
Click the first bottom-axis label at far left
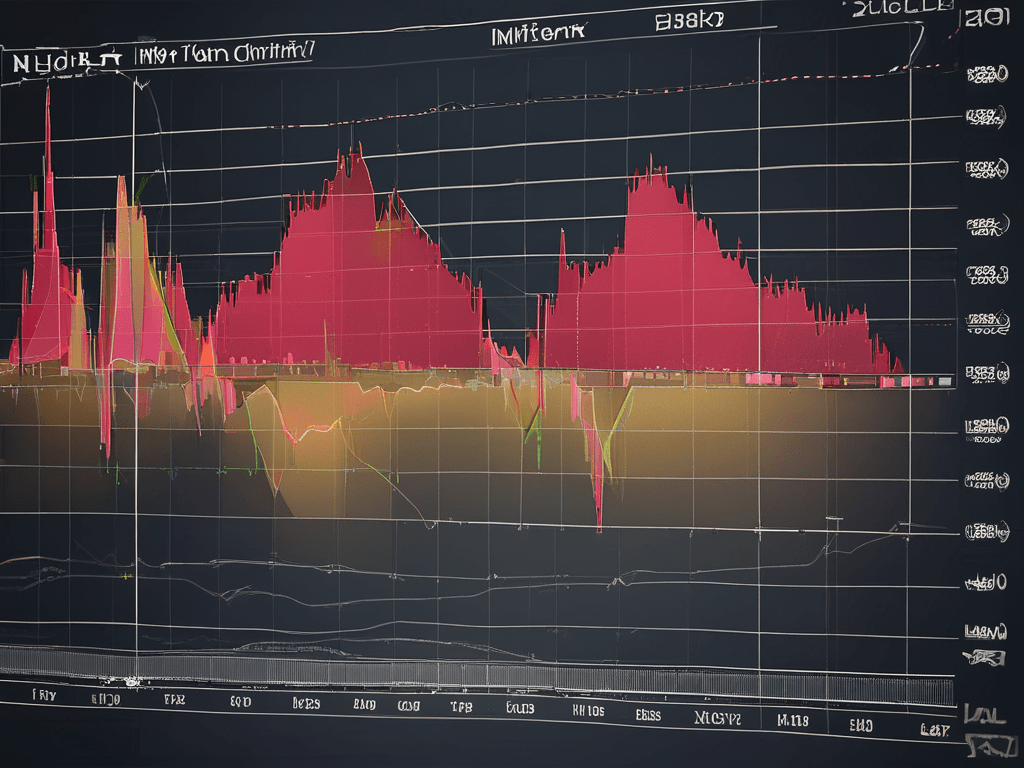point(44,692)
